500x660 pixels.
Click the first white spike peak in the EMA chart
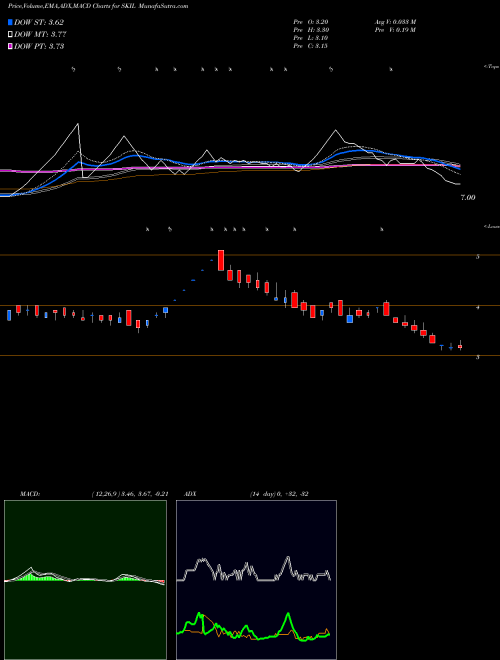tap(78, 124)
